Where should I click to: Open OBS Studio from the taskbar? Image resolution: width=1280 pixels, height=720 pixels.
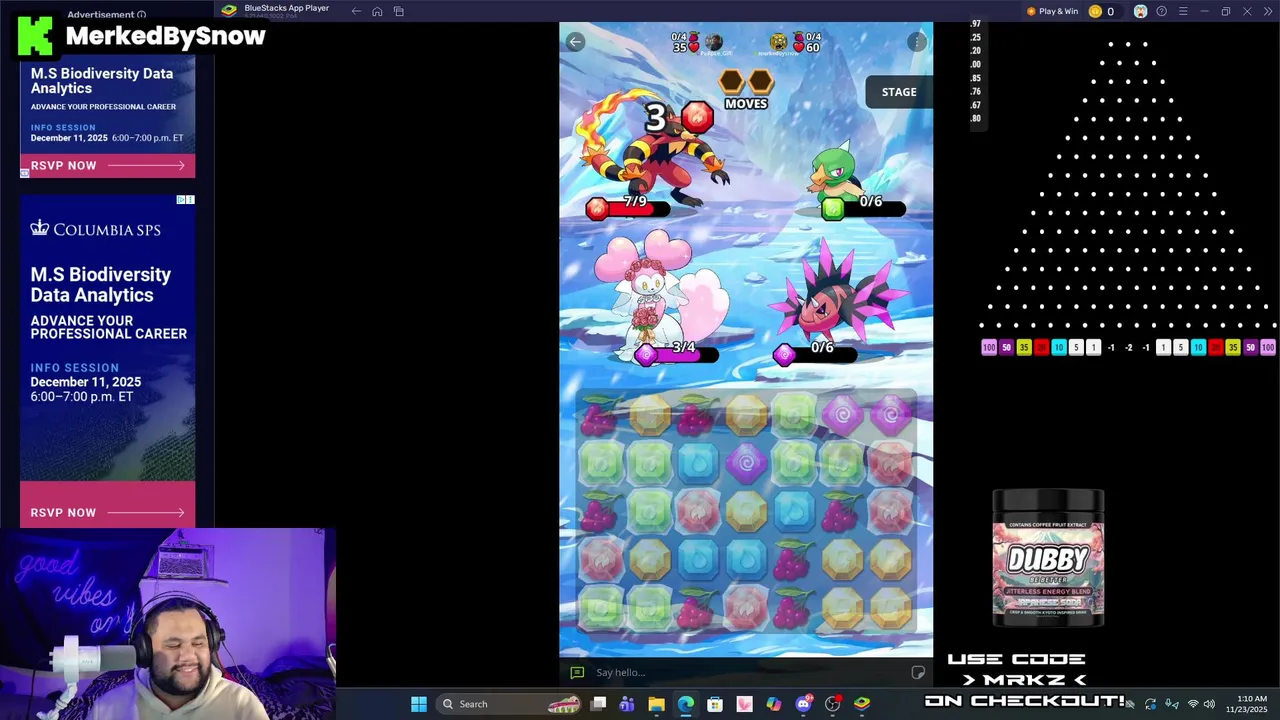(x=833, y=704)
